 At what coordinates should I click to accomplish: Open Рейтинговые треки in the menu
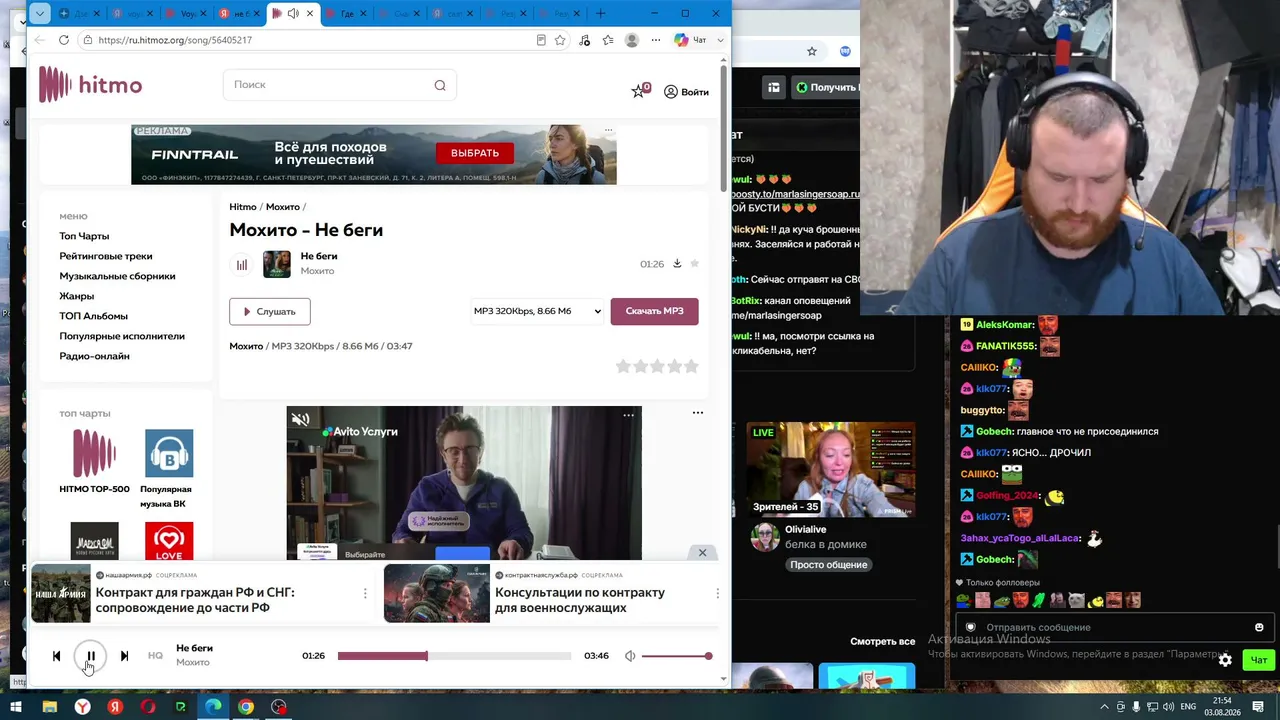click(106, 256)
